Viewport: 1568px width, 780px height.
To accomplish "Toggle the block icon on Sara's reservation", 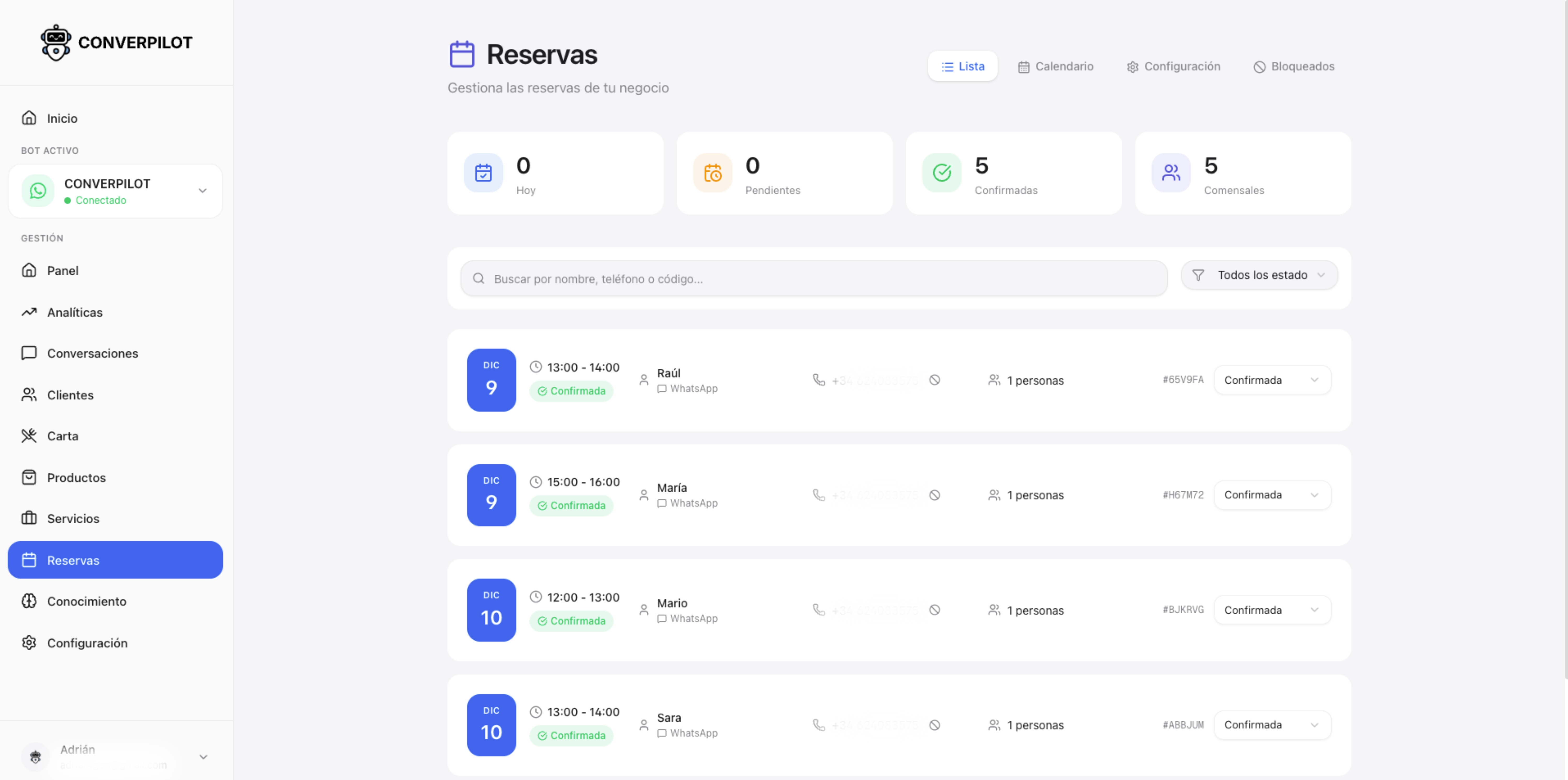I will [x=935, y=725].
